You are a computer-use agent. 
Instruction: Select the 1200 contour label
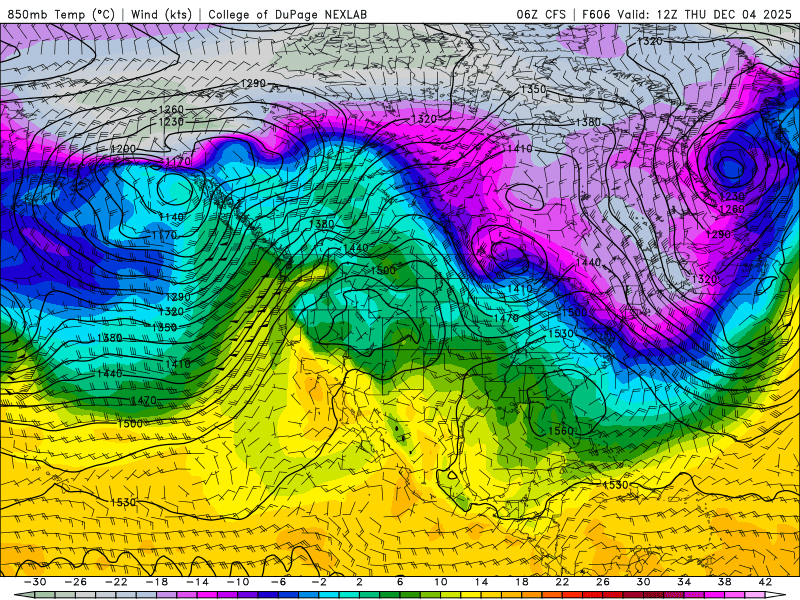123,149
